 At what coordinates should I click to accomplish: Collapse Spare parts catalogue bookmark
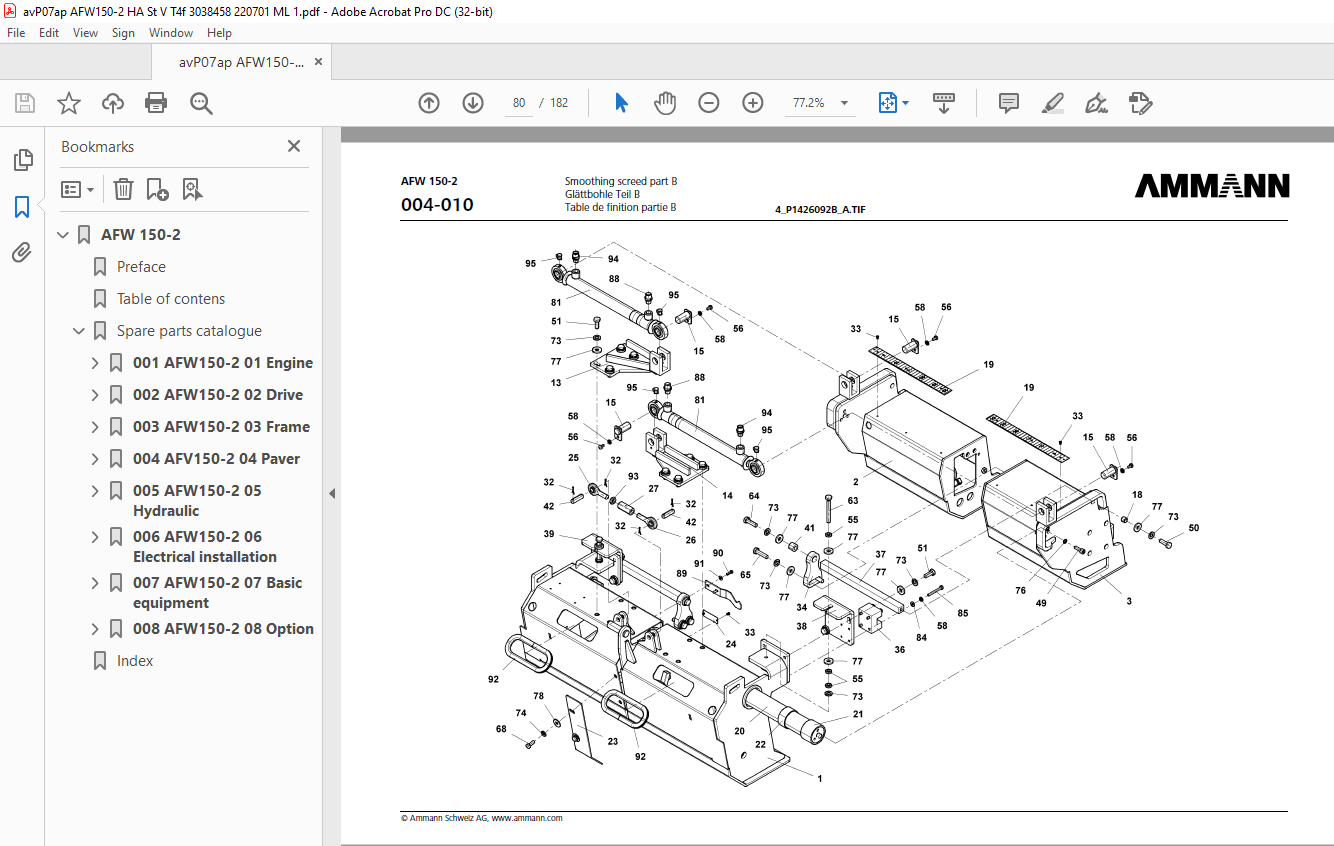coord(79,331)
